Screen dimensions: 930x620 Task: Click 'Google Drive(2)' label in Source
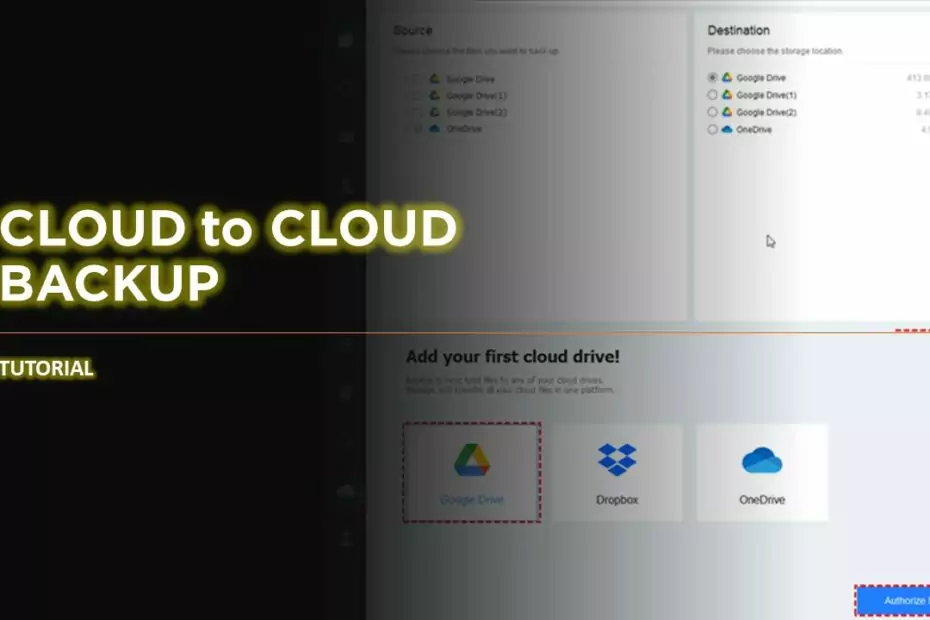476,112
